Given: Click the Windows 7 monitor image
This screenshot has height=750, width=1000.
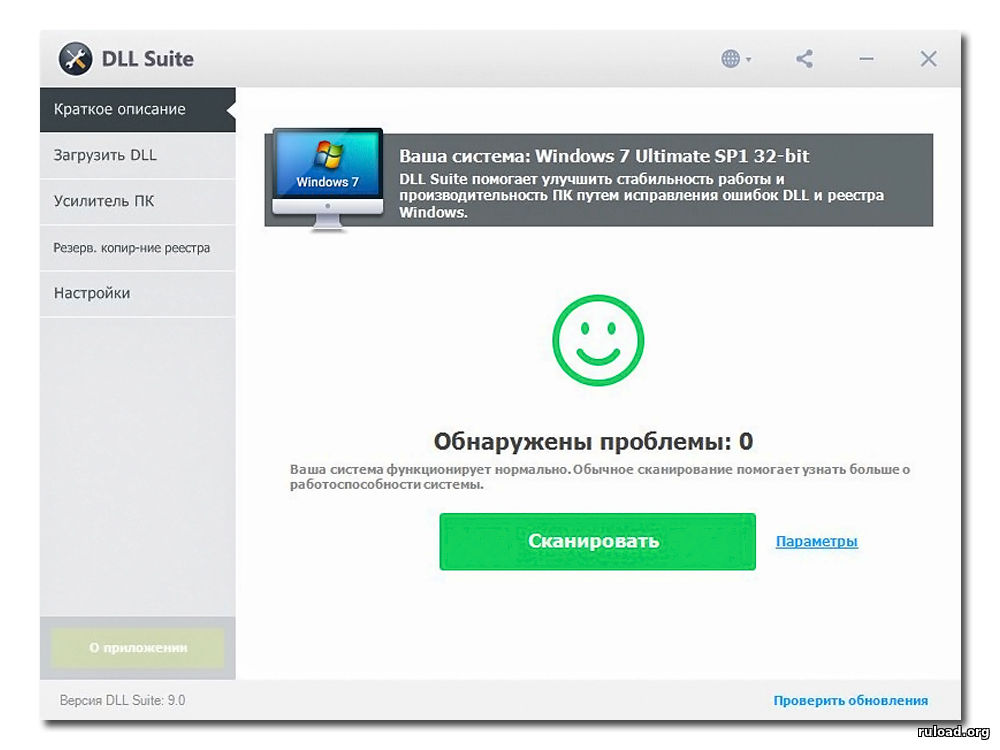Looking at the screenshot, I should [x=328, y=179].
